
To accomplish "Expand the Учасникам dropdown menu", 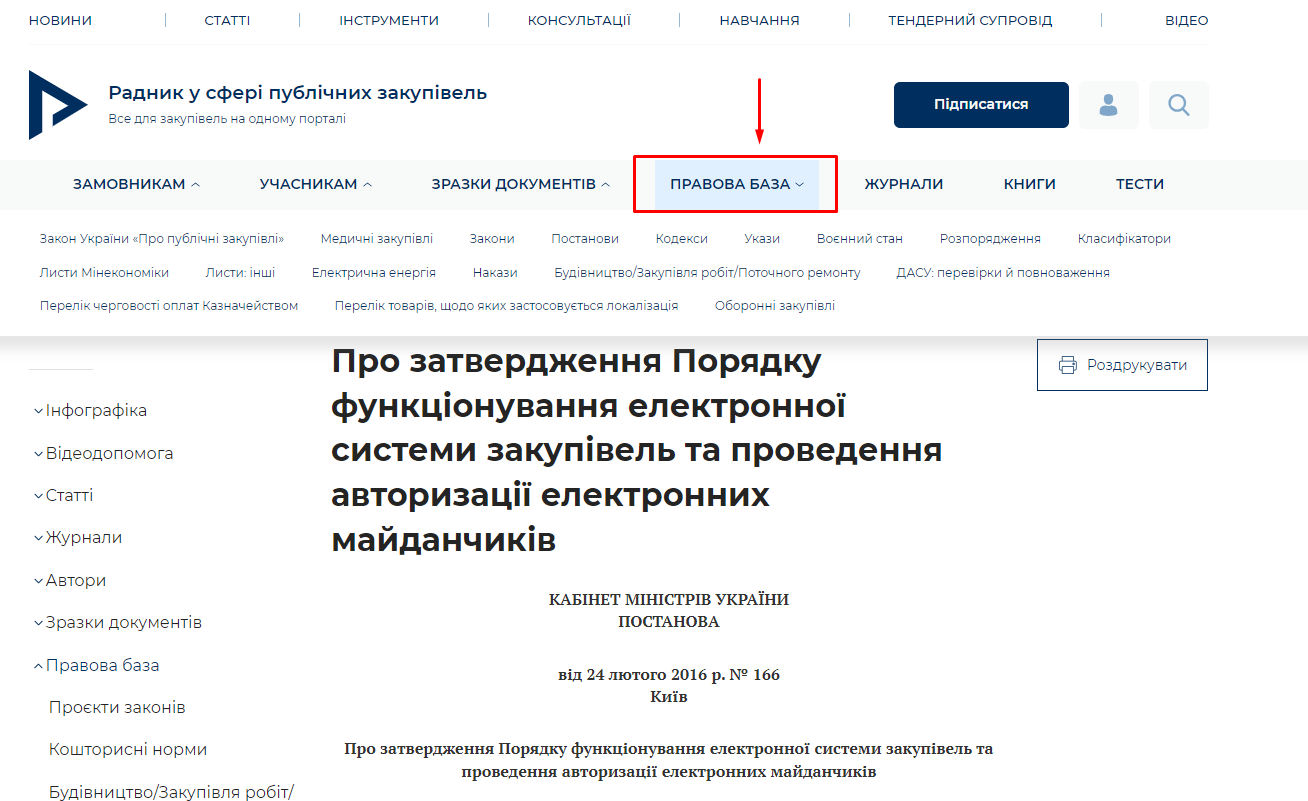I will [x=315, y=184].
